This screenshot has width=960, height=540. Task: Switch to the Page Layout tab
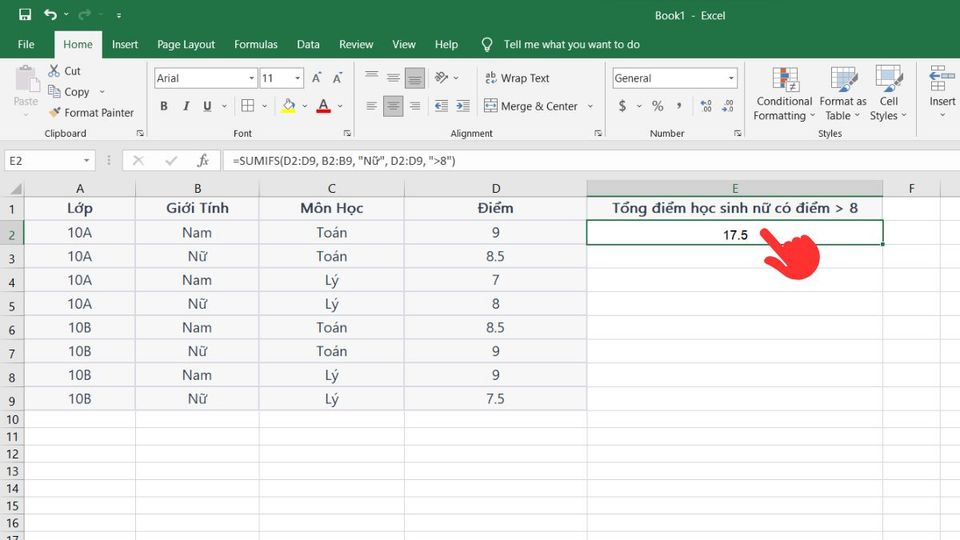click(186, 44)
